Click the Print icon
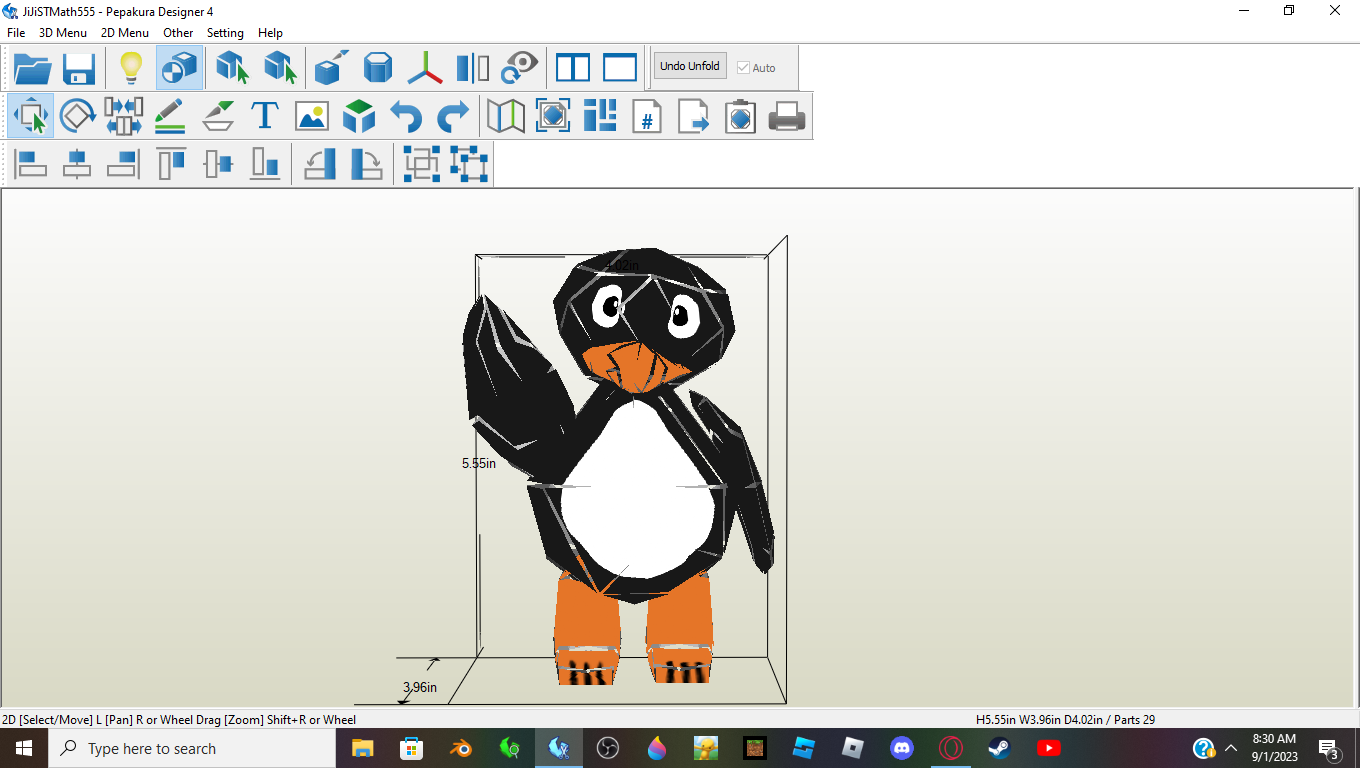Screen dimensions: 1360x768 click(x=787, y=116)
